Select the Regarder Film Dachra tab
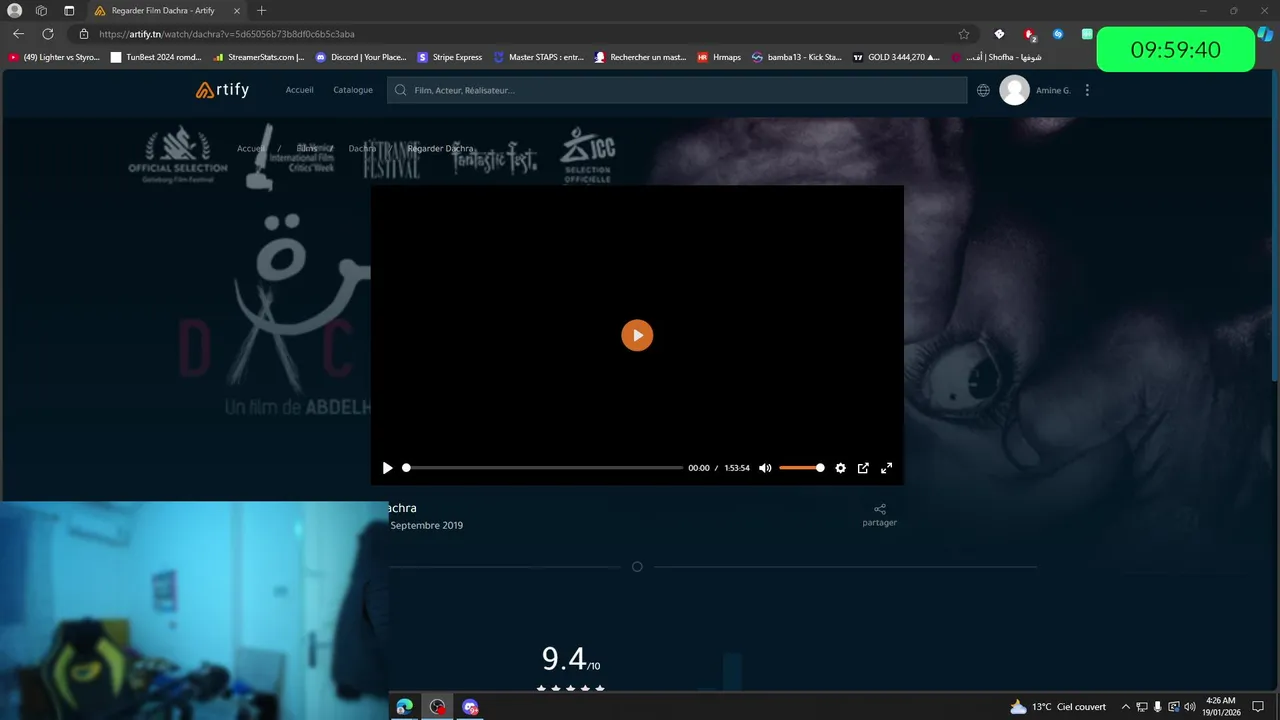This screenshot has width=1280, height=720. click(x=167, y=11)
